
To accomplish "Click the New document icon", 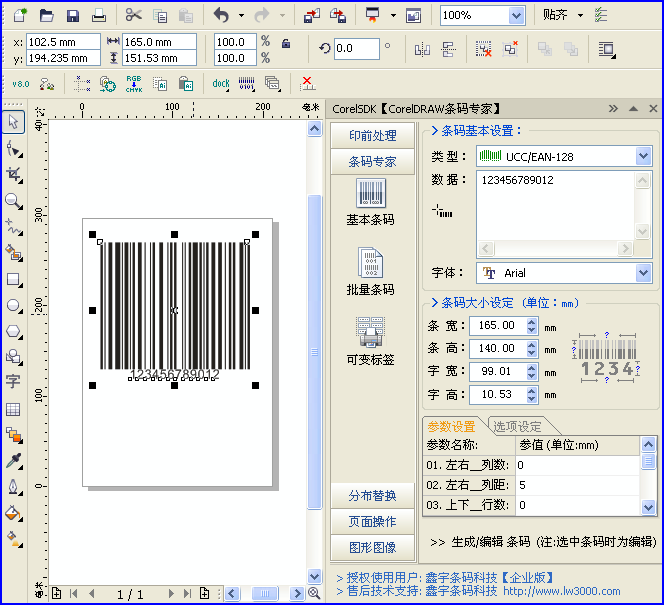I will (x=20, y=16).
